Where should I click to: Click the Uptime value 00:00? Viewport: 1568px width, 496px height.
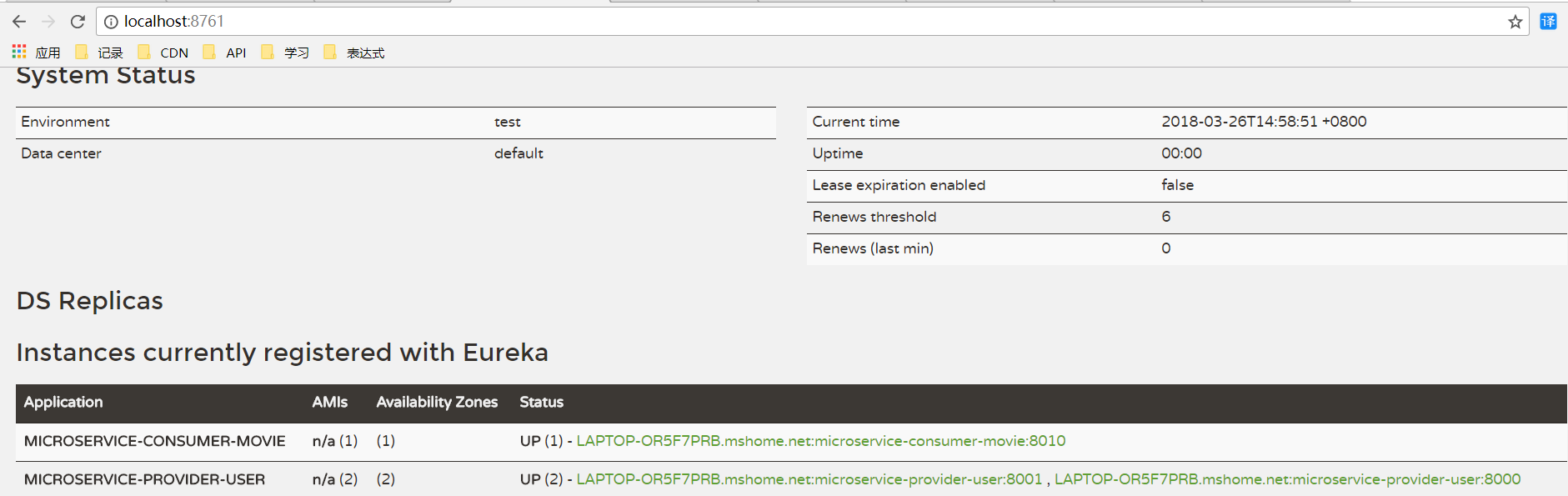[x=1182, y=153]
